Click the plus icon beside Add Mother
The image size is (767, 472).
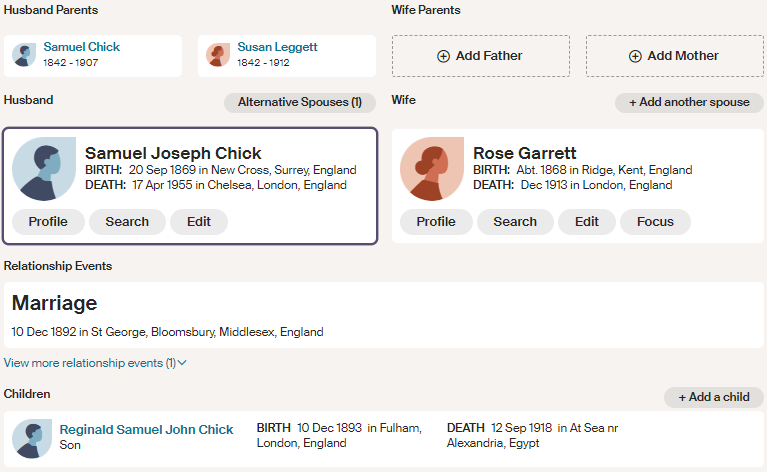point(635,56)
